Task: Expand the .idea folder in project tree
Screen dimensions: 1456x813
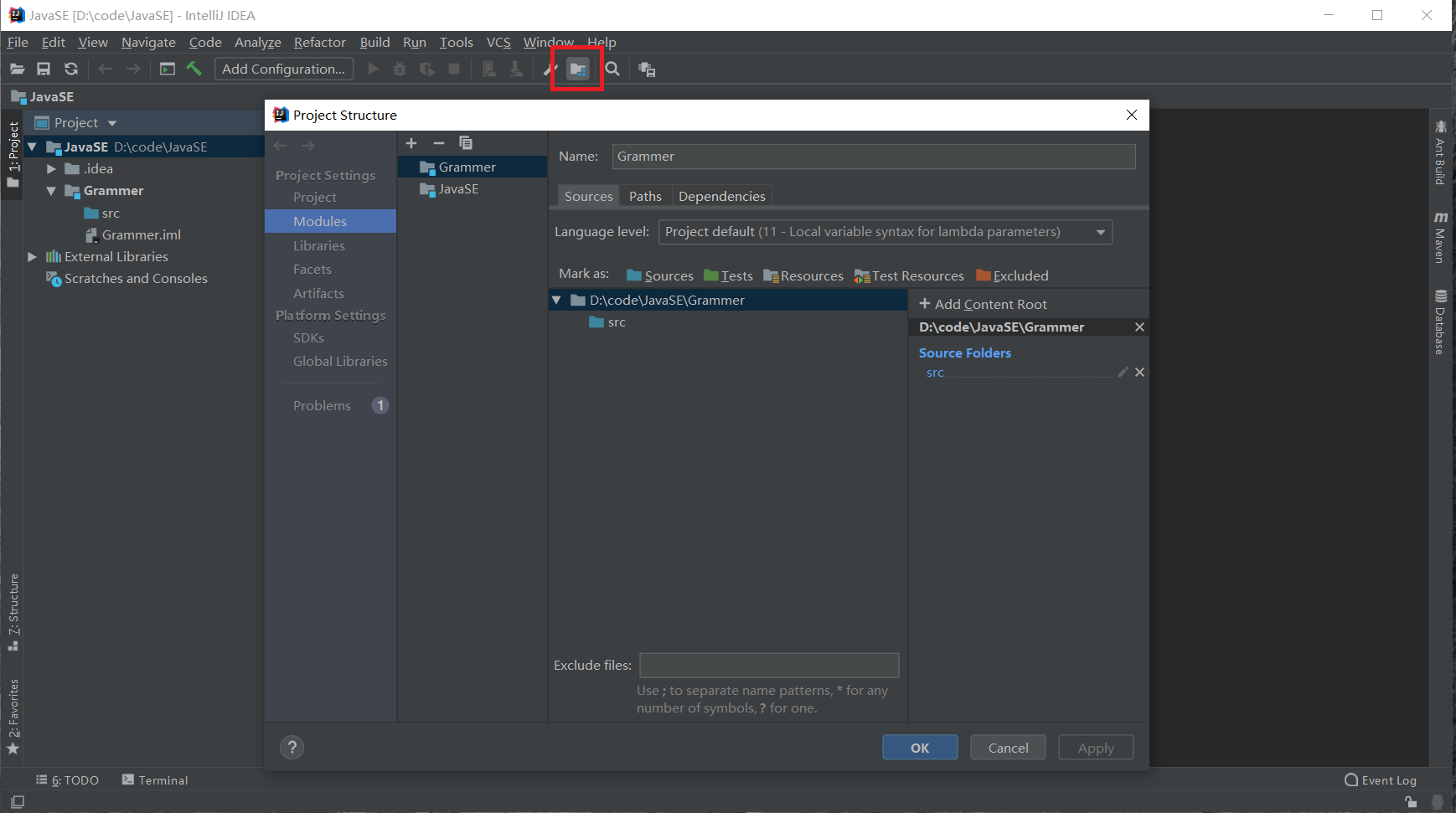Action: 51,169
